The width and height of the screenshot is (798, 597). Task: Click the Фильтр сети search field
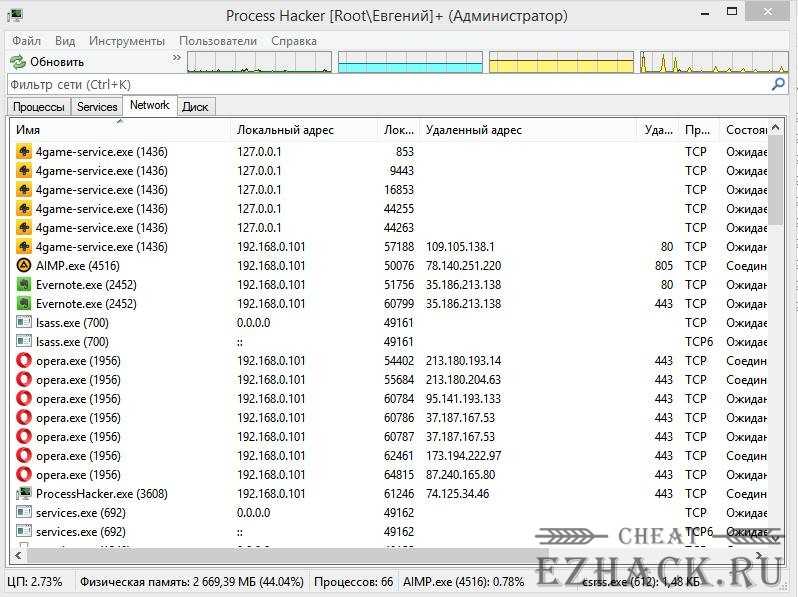point(387,84)
